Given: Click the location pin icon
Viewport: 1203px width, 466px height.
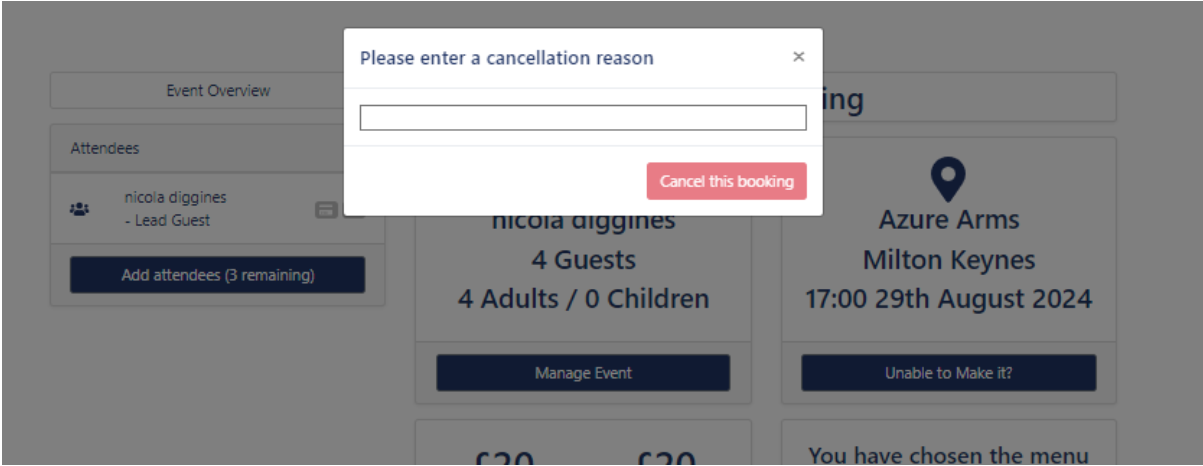Looking at the screenshot, I should (x=948, y=179).
